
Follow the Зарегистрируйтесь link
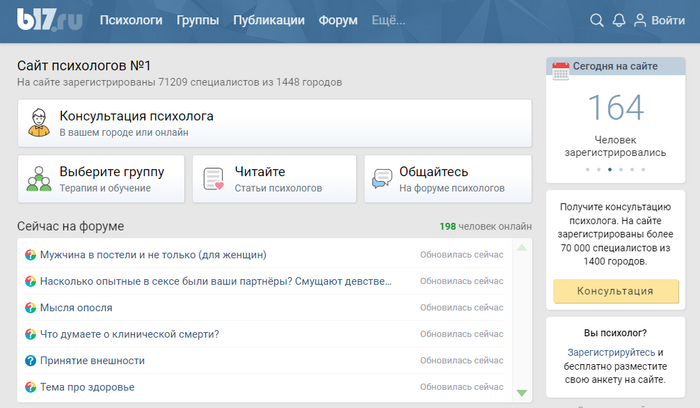tap(612, 352)
